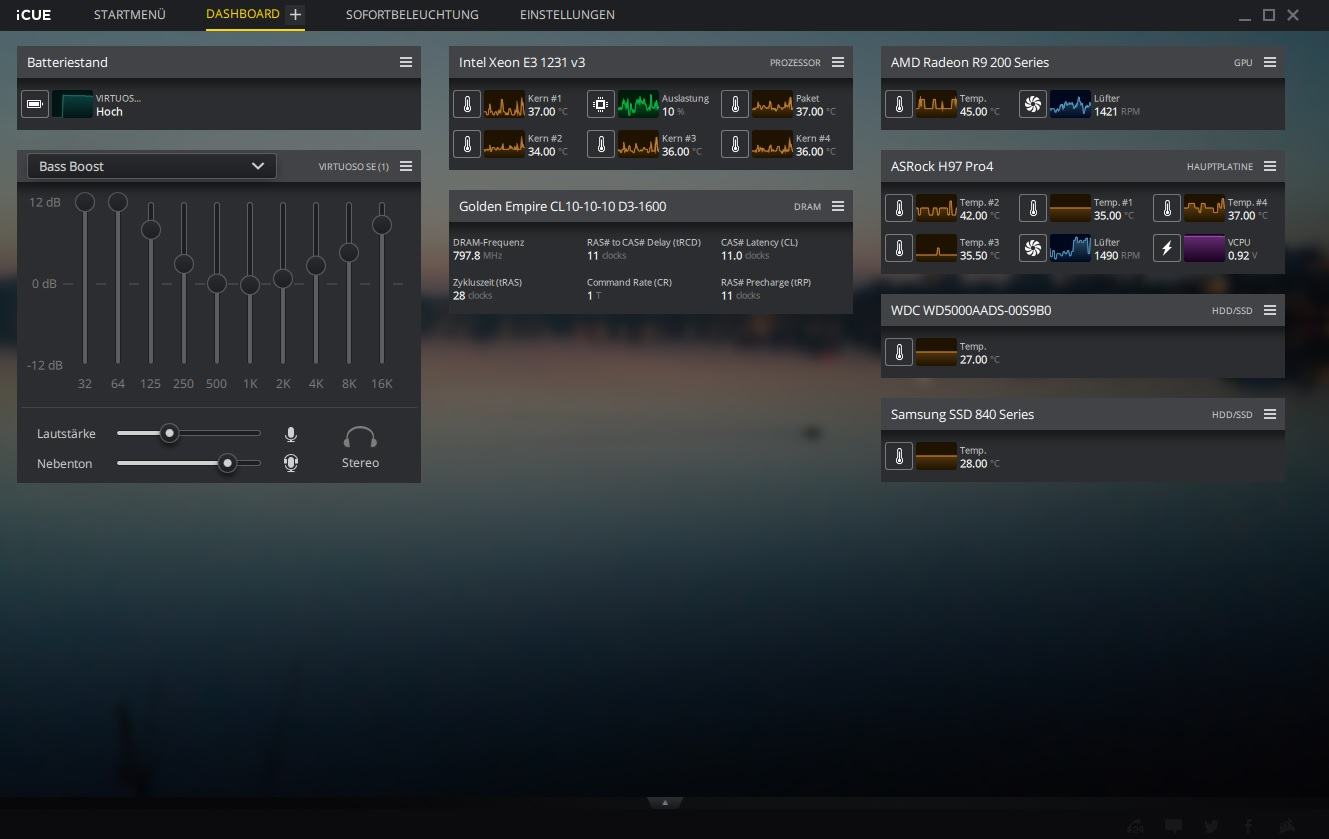
Task: Click the Kern #1 temperature graph
Action: pos(504,104)
